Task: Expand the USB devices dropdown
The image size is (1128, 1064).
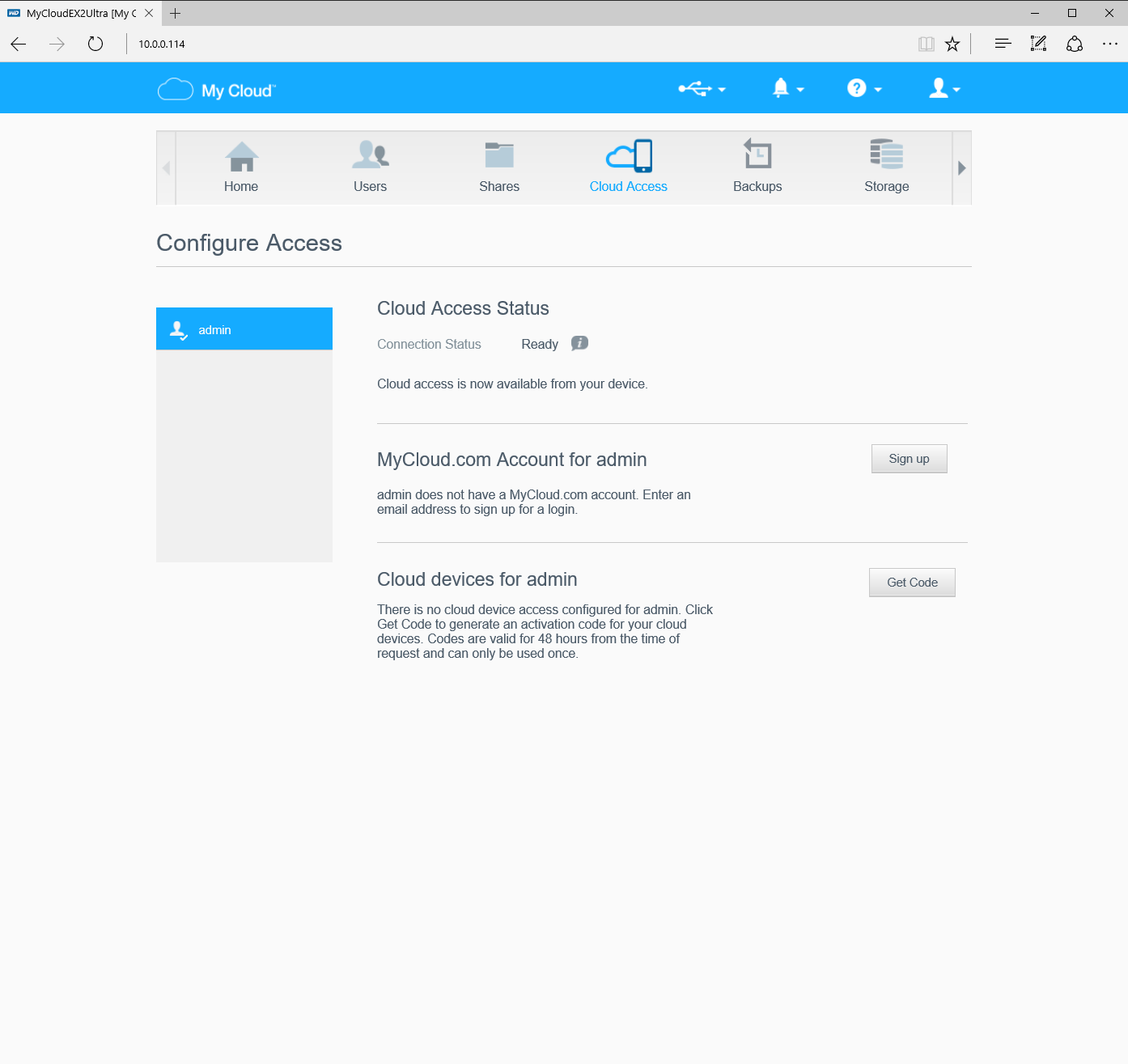Action: click(x=702, y=89)
